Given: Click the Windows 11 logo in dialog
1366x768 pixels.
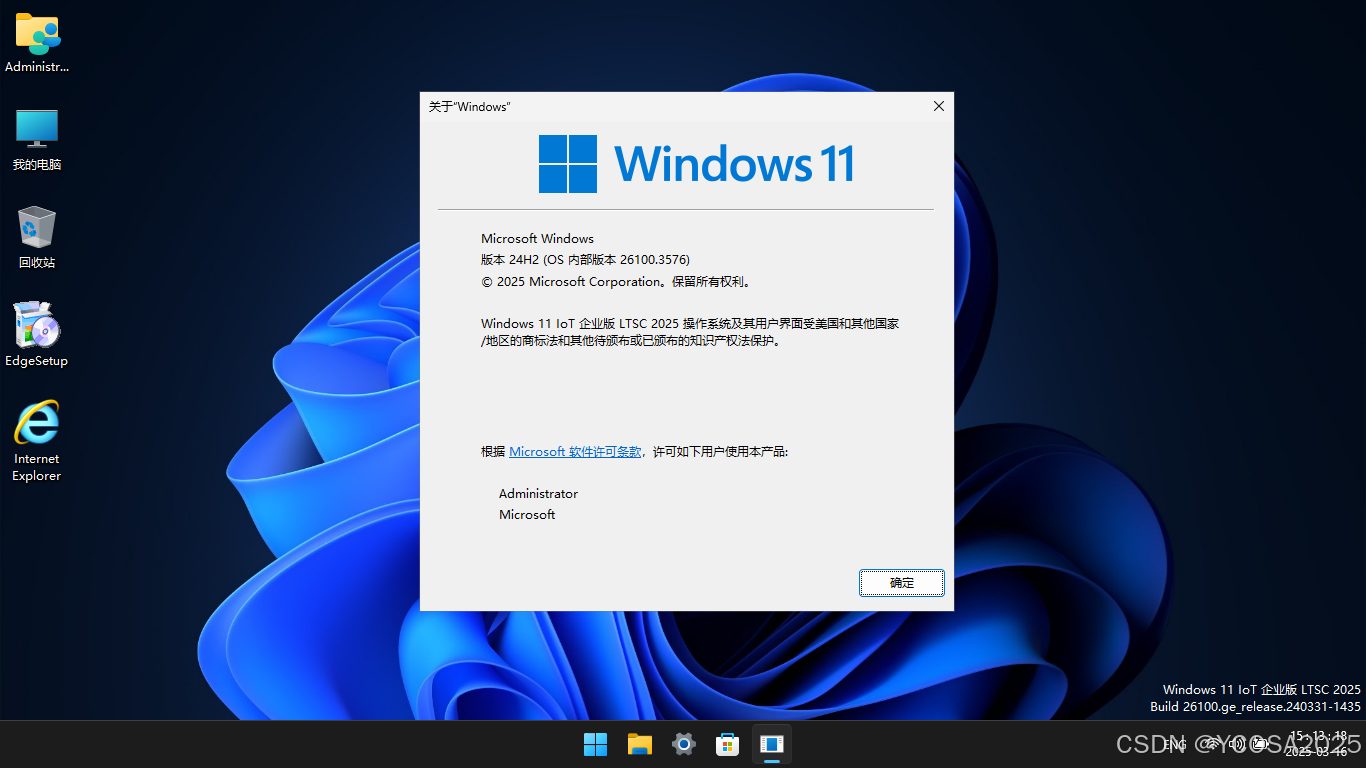Looking at the screenshot, I should pos(696,164).
